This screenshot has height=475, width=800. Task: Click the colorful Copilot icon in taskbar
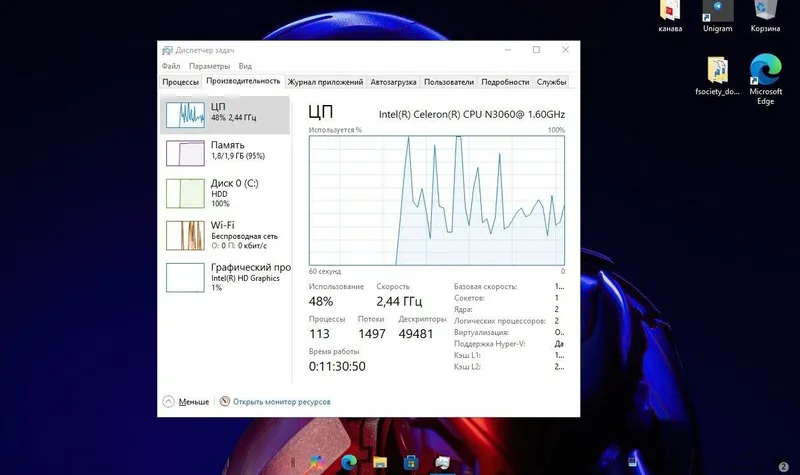(317, 462)
